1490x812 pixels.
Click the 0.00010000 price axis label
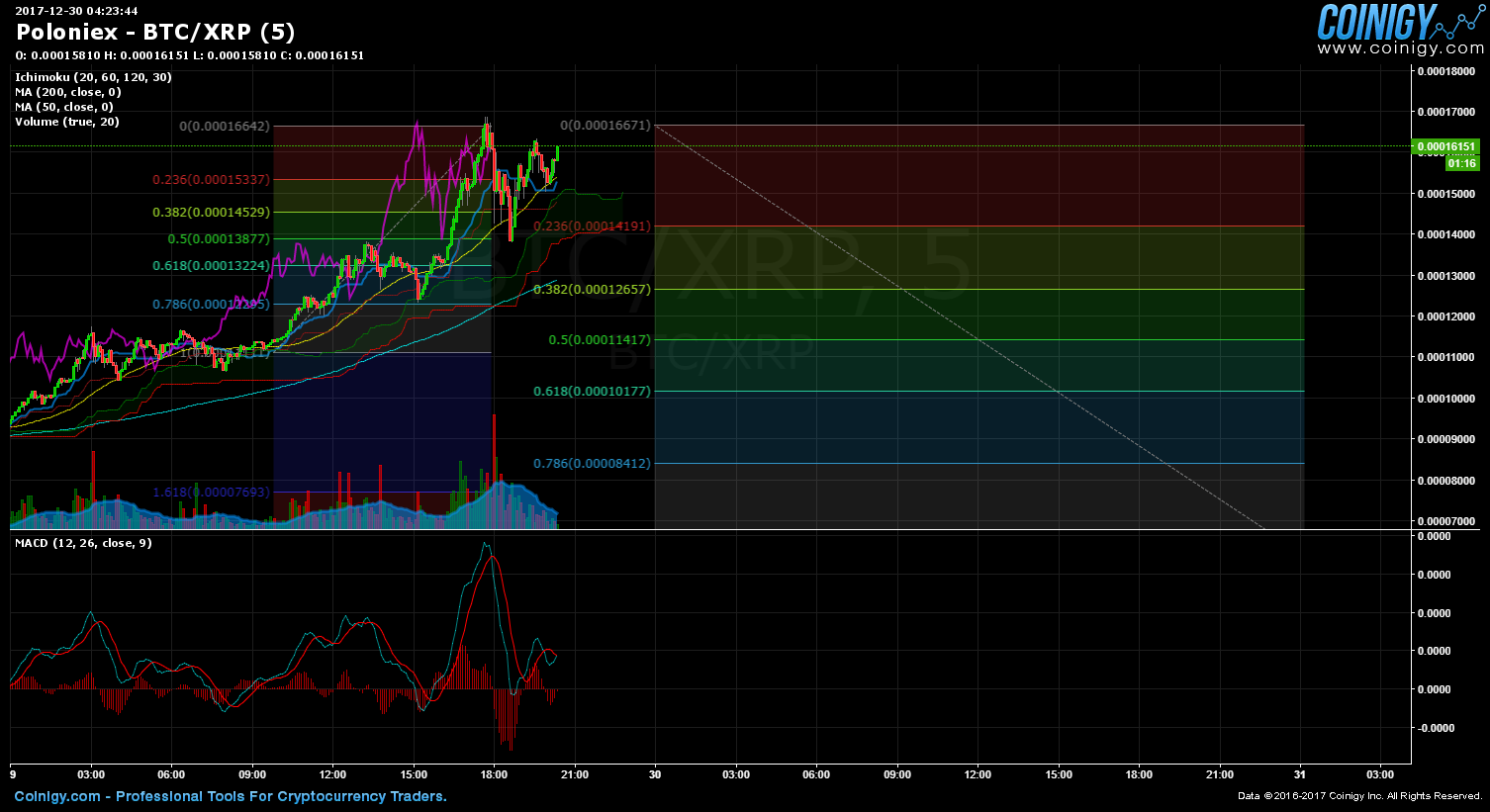(x=1445, y=399)
